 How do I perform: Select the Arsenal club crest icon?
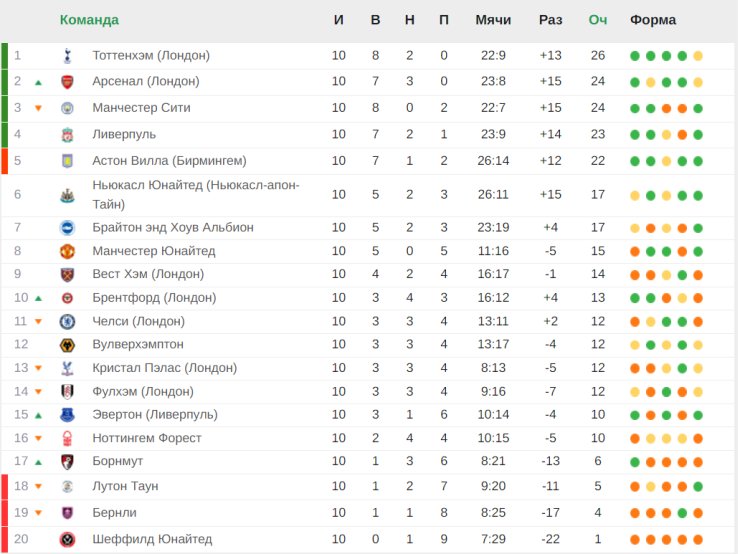67,82
